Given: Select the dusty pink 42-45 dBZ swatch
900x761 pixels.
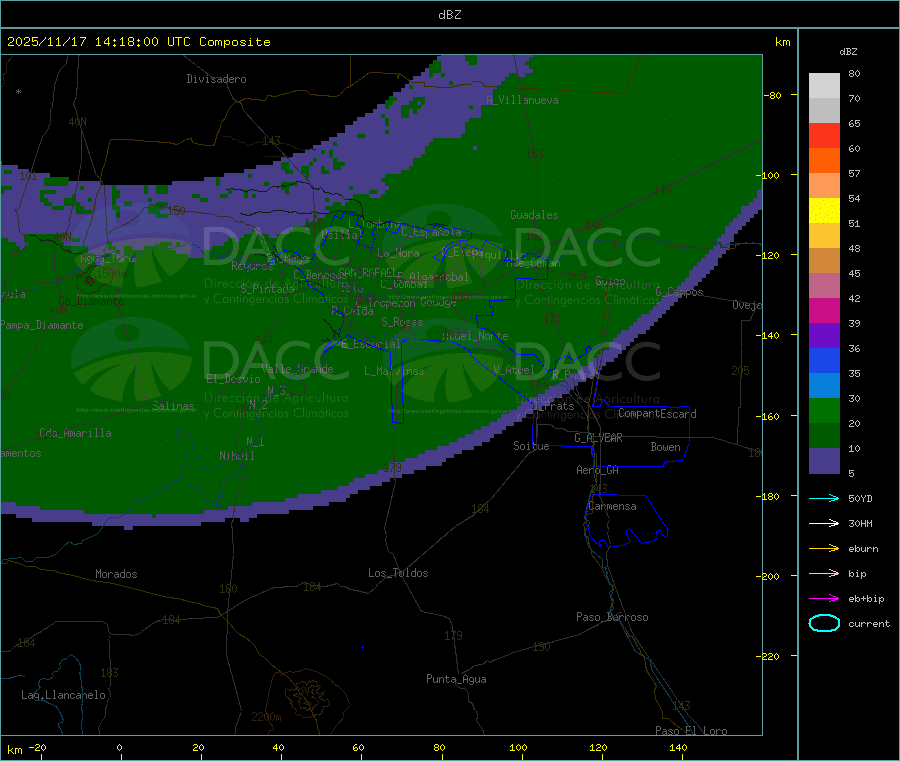Looking at the screenshot, I should [824, 286].
